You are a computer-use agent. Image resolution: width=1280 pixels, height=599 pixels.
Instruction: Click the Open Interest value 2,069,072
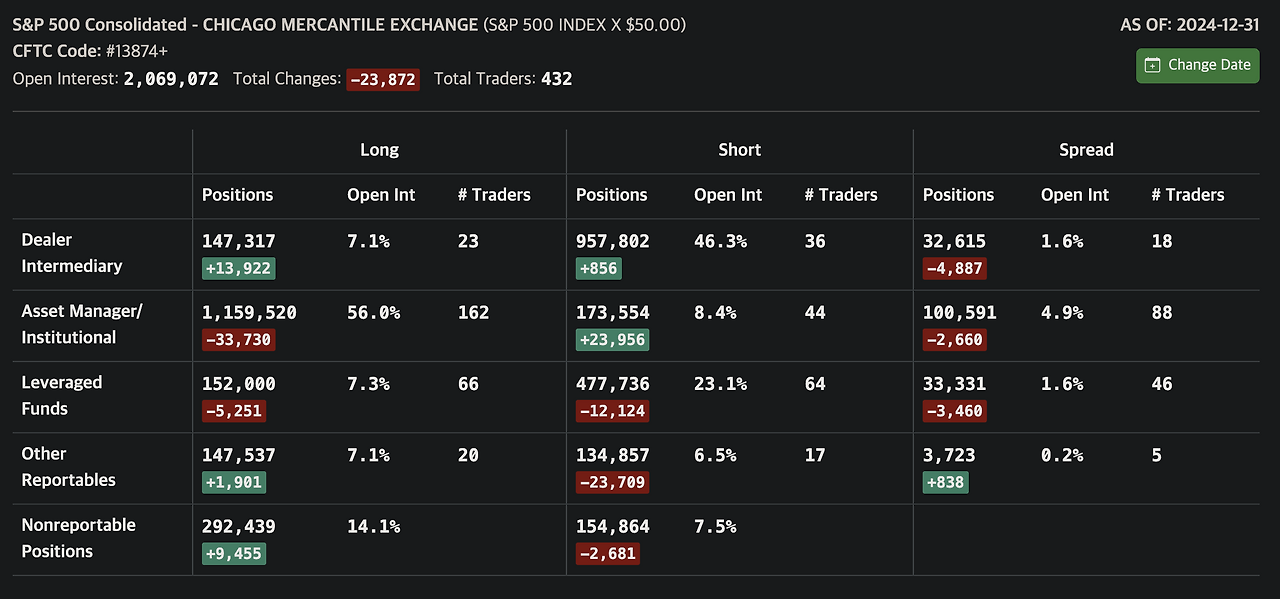click(x=171, y=79)
